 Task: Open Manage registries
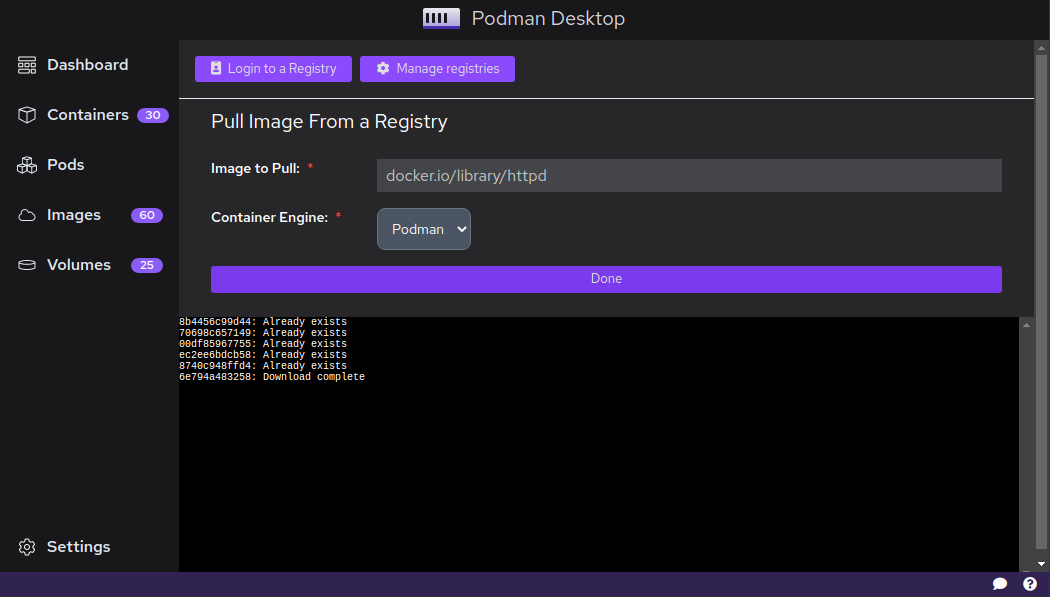click(x=437, y=69)
